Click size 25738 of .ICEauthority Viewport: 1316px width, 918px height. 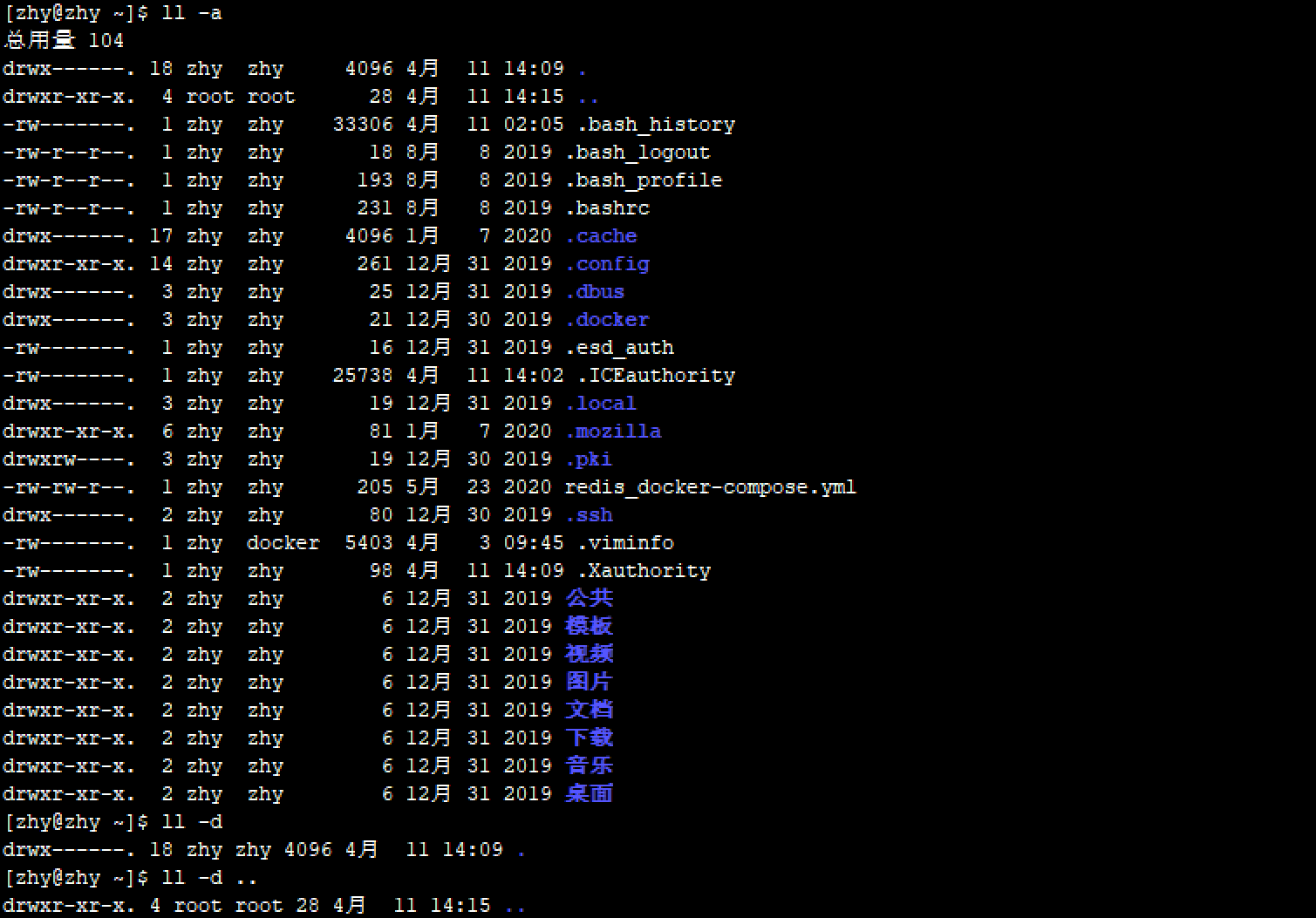click(x=363, y=376)
